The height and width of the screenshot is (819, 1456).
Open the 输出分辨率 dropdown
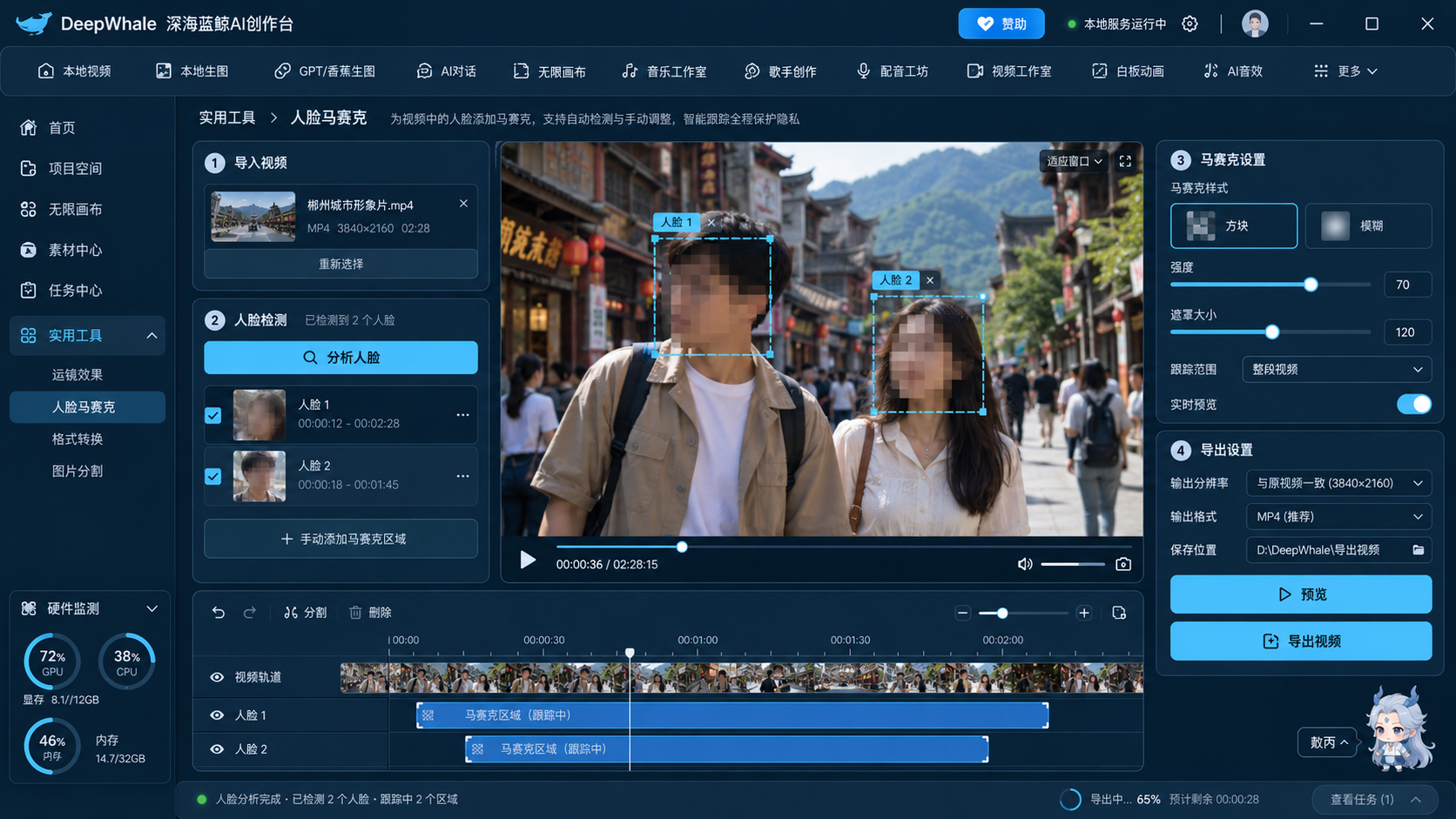[1339, 483]
